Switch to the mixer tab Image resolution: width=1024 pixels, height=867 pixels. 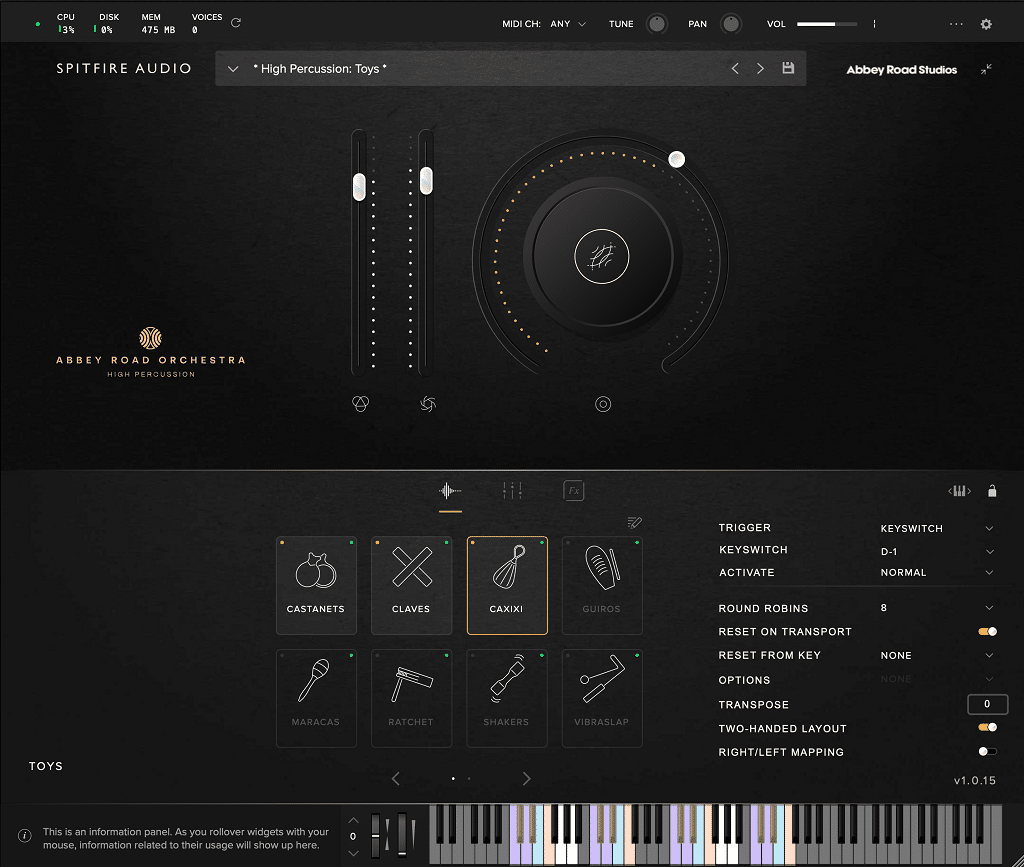[x=513, y=491]
